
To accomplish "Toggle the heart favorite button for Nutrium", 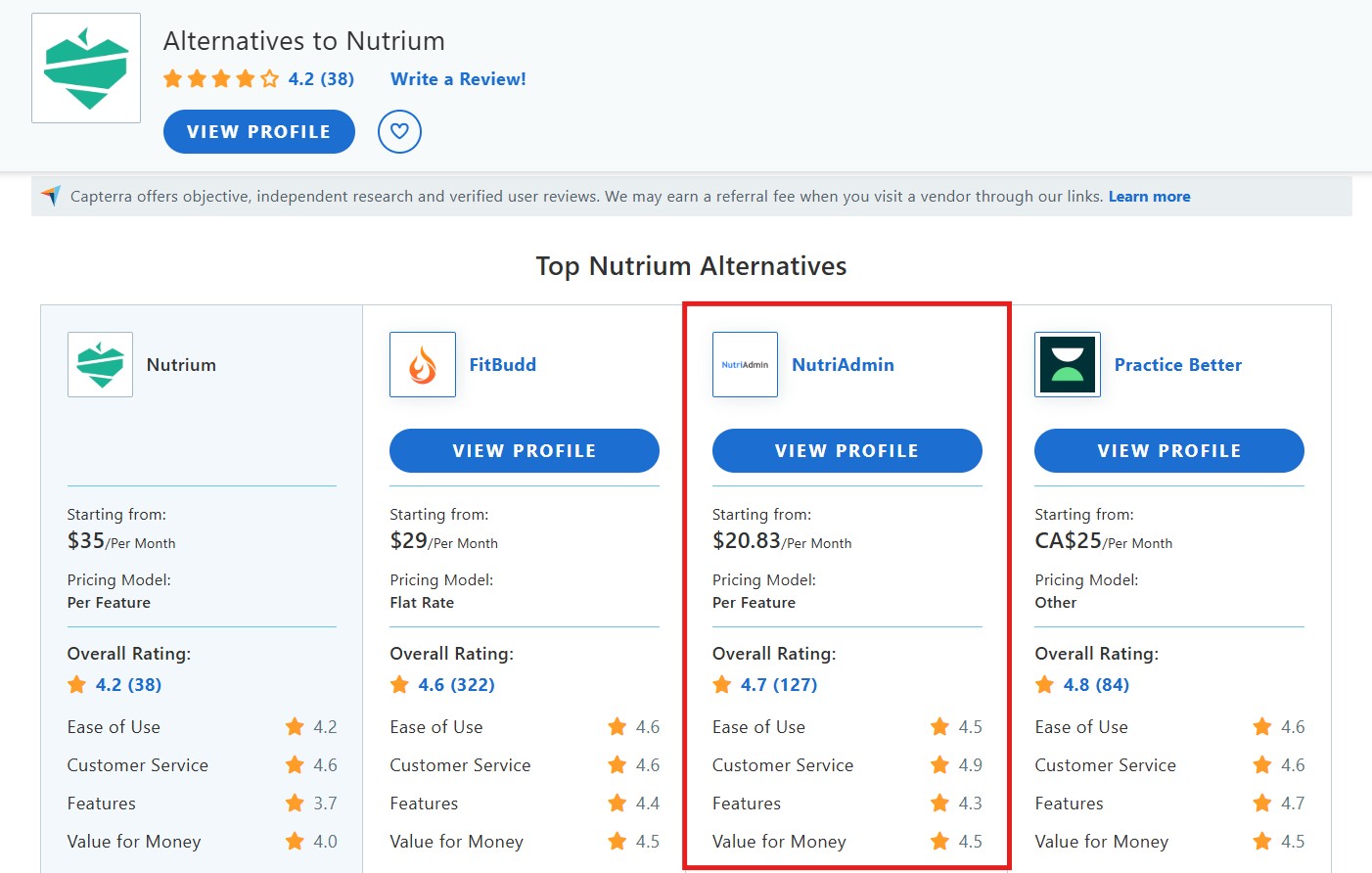I will click(x=398, y=131).
